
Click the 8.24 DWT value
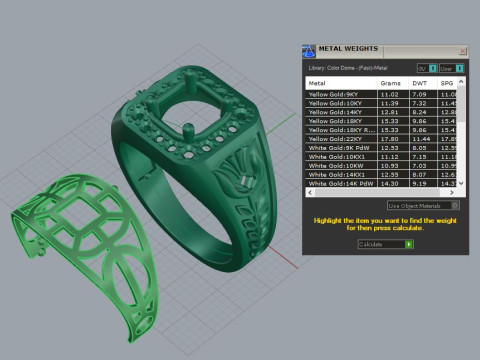point(419,112)
